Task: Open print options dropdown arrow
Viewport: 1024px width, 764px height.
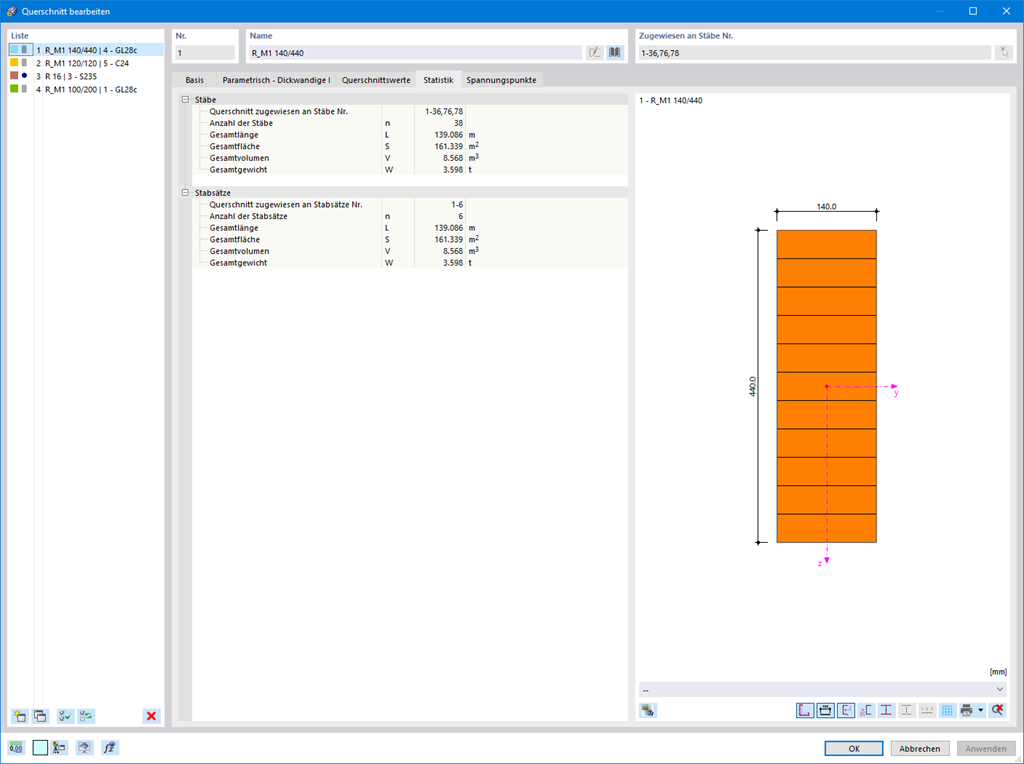Action: (x=981, y=710)
